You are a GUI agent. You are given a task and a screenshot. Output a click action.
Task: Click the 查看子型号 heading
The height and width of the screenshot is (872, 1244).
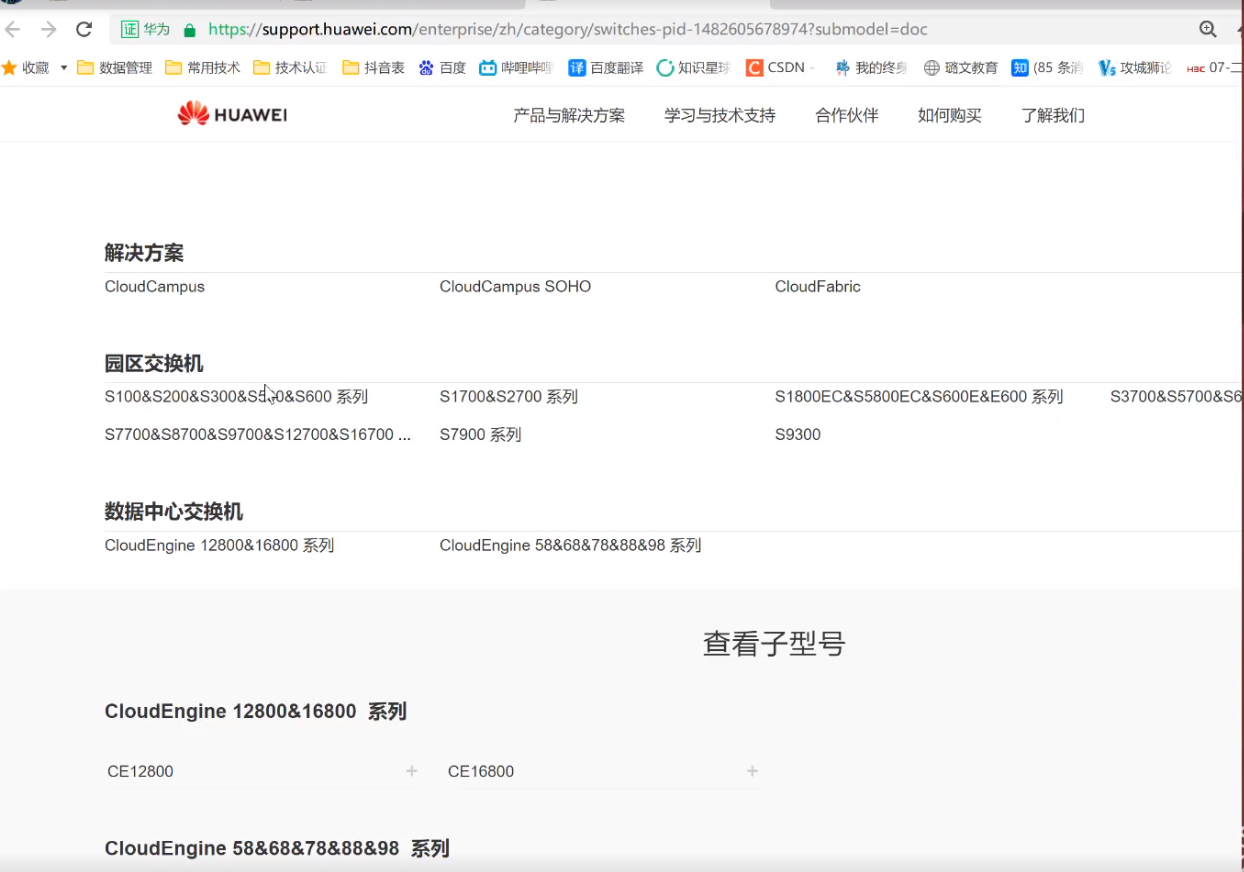[x=774, y=644]
